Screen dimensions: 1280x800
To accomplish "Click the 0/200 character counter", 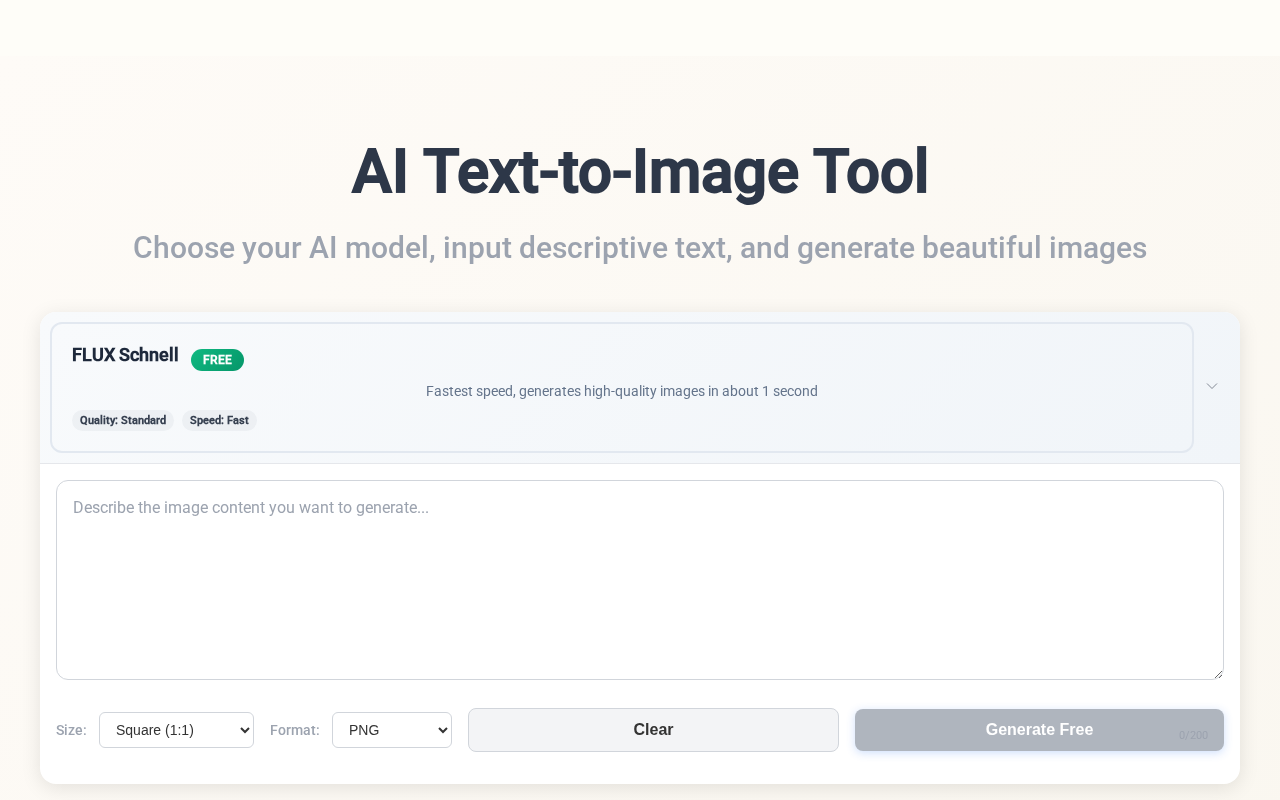I will [x=1193, y=736].
